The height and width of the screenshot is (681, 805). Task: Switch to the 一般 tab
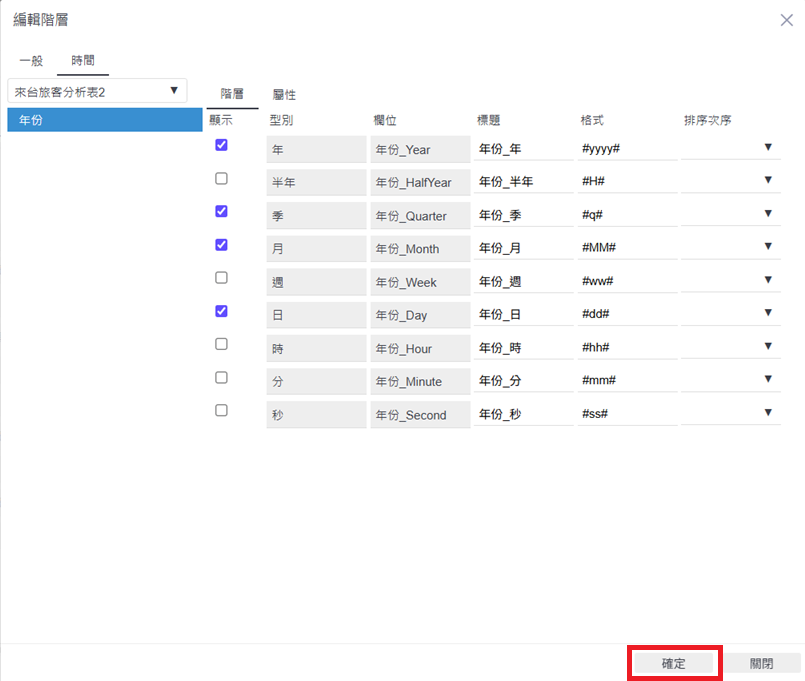pyautogui.click(x=32, y=61)
